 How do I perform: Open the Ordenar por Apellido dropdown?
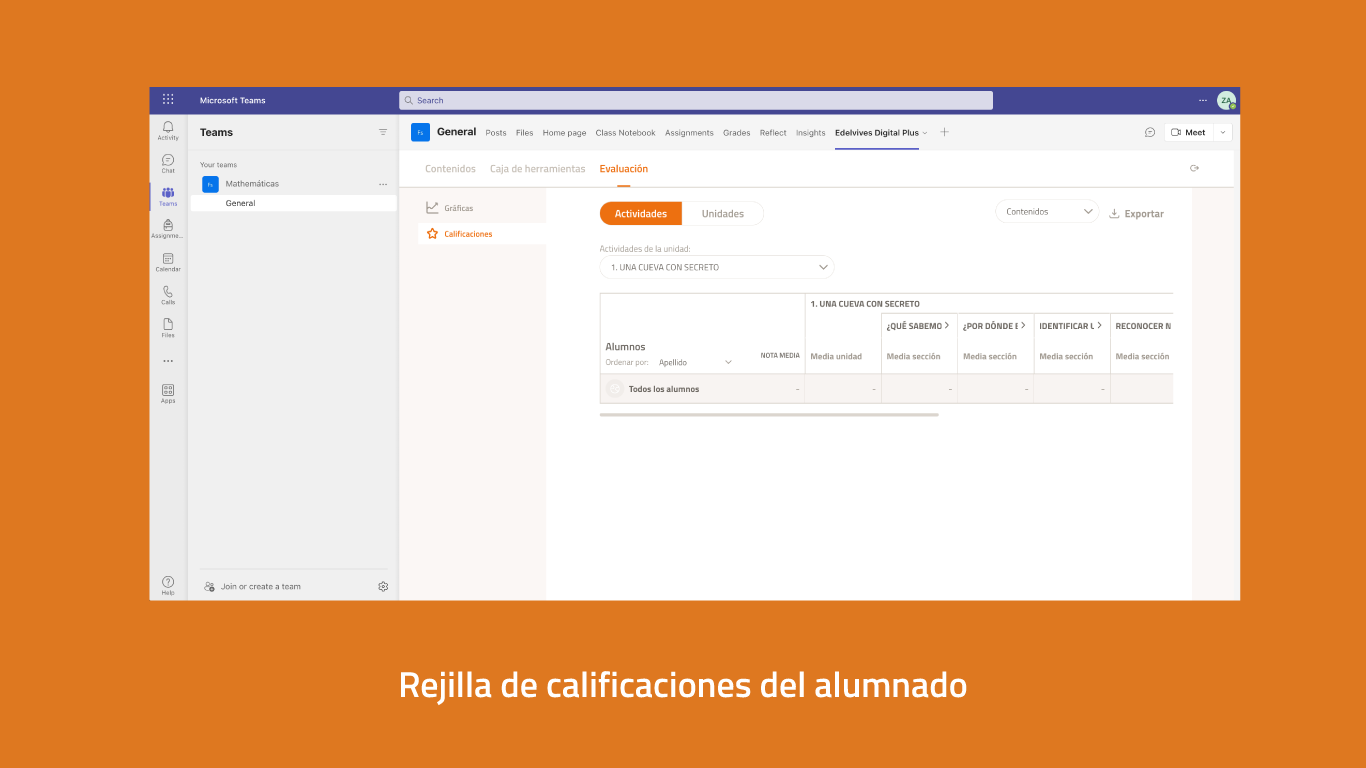click(695, 362)
